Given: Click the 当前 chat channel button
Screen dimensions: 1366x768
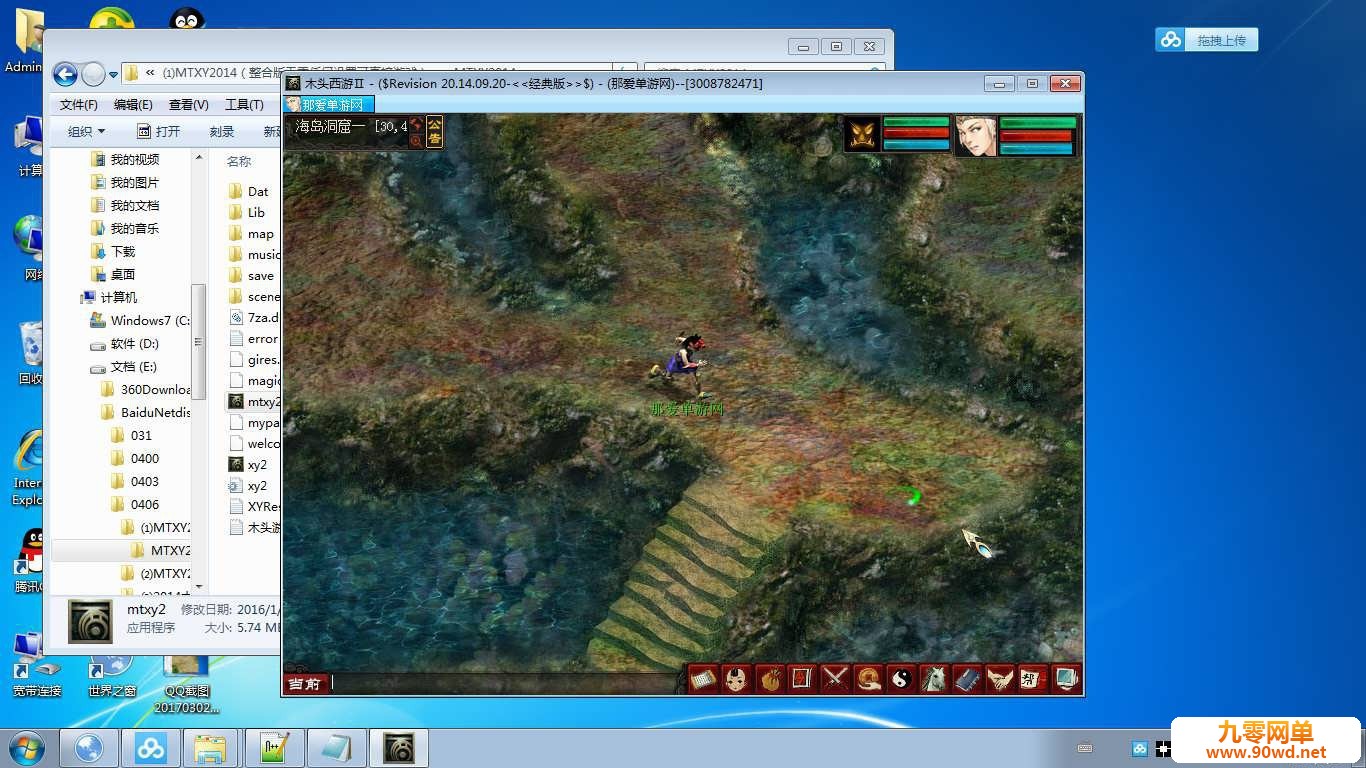Looking at the screenshot, I should tap(305, 684).
